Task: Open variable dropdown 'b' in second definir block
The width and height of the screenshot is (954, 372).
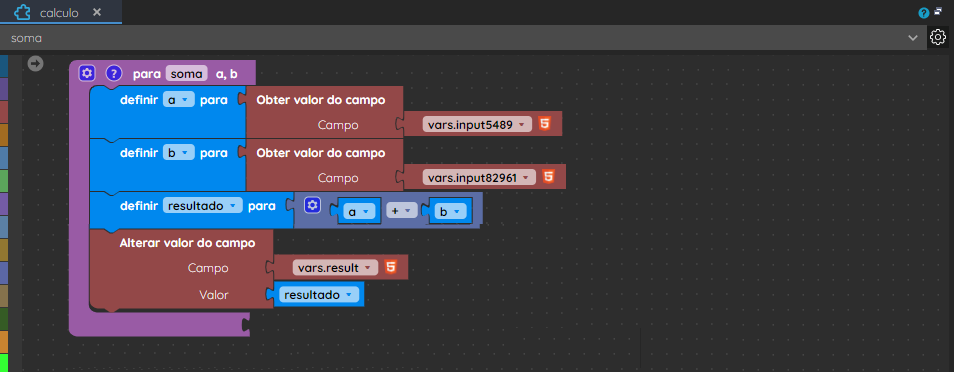Action: (x=178, y=153)
